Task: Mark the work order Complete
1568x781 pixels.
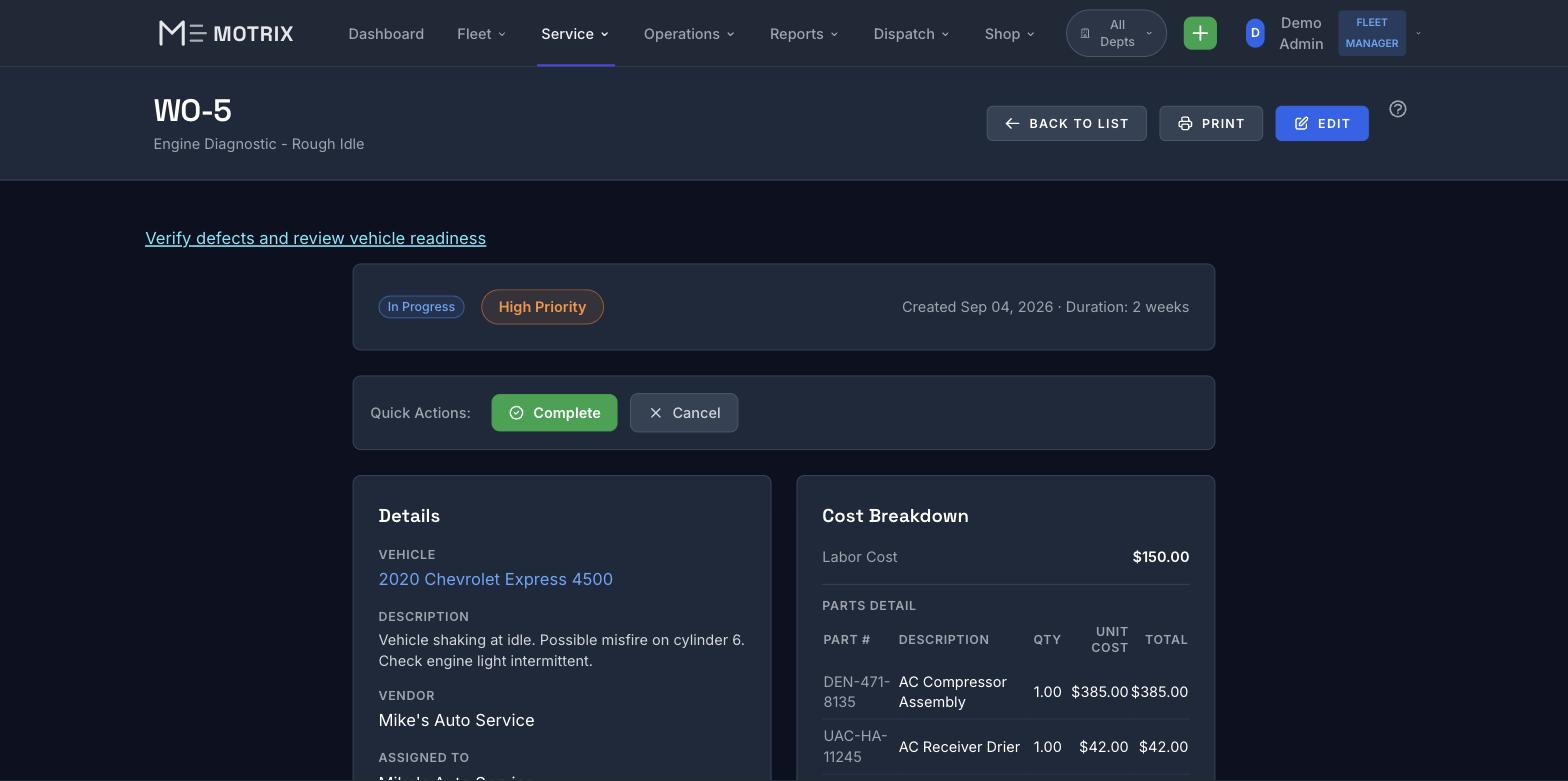Action: (x=554, y=413)
